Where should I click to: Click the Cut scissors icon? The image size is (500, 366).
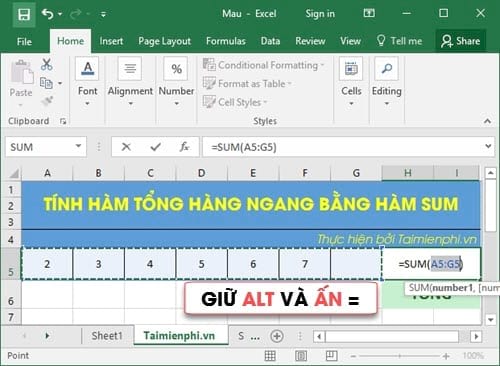tap(46, 64)
